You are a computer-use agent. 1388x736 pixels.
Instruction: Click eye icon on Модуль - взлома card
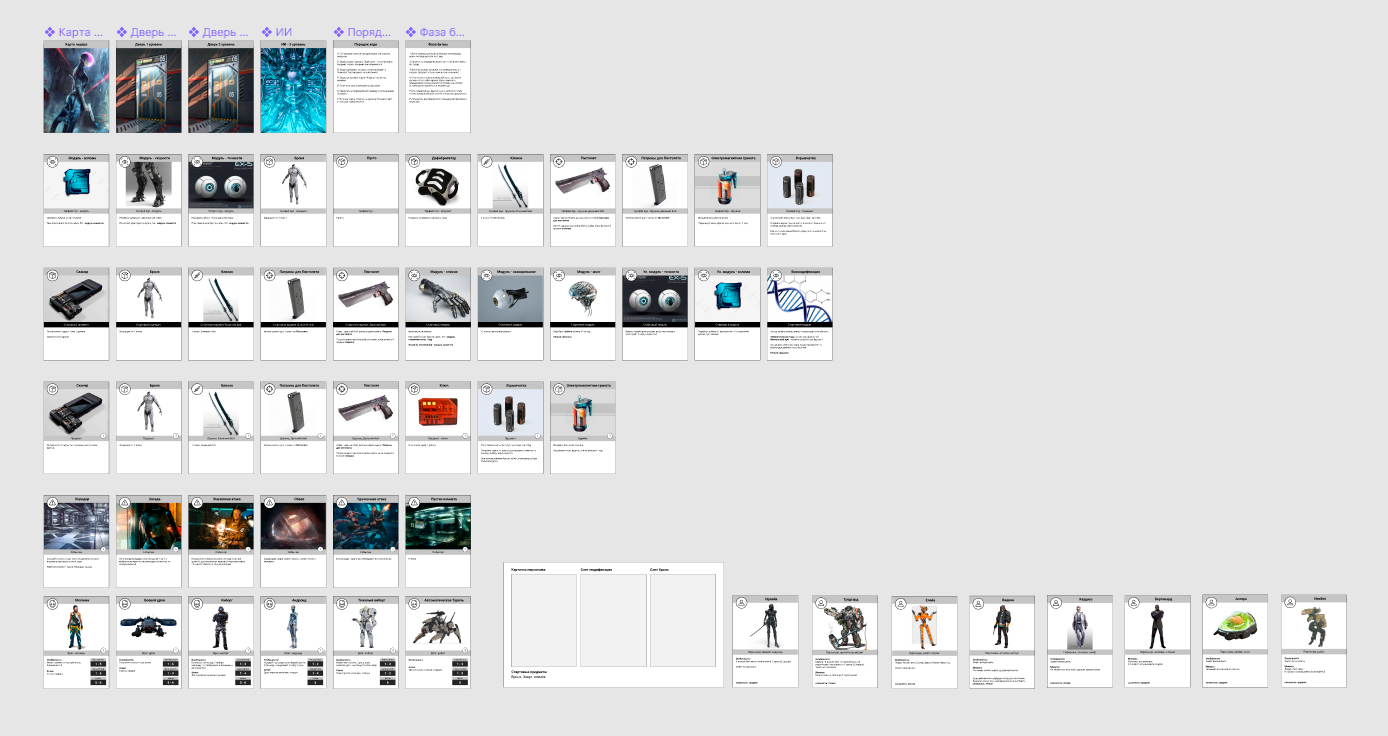pyautogui.click(x=53, y=160)
